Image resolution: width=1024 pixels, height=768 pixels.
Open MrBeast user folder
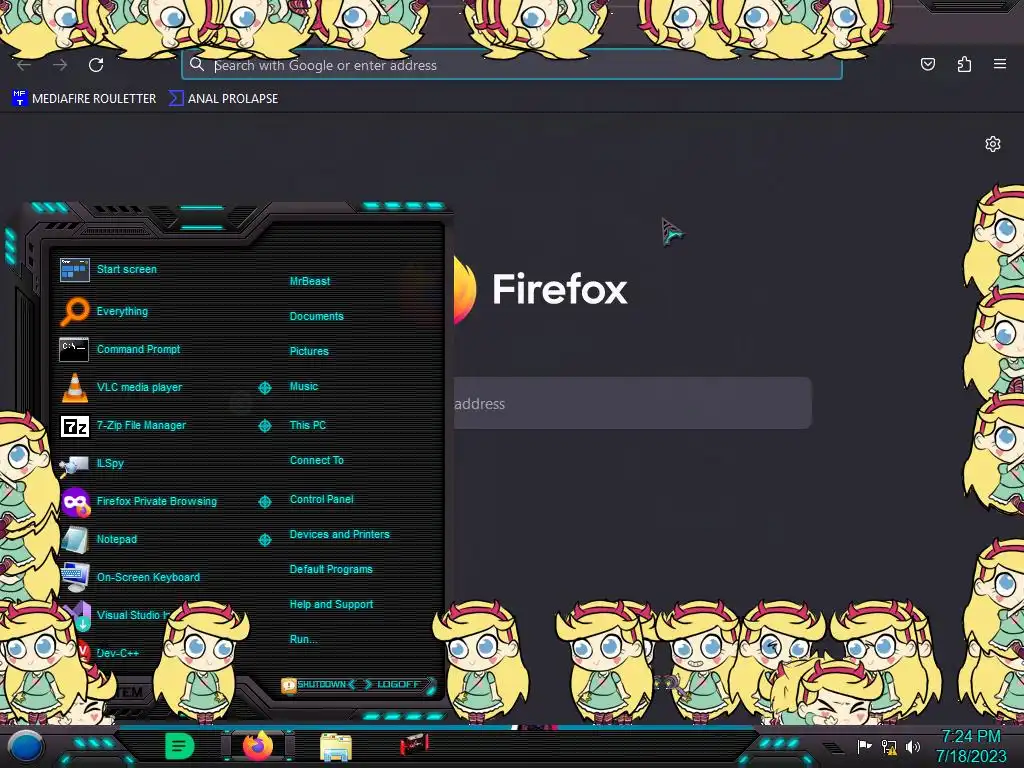310,281
